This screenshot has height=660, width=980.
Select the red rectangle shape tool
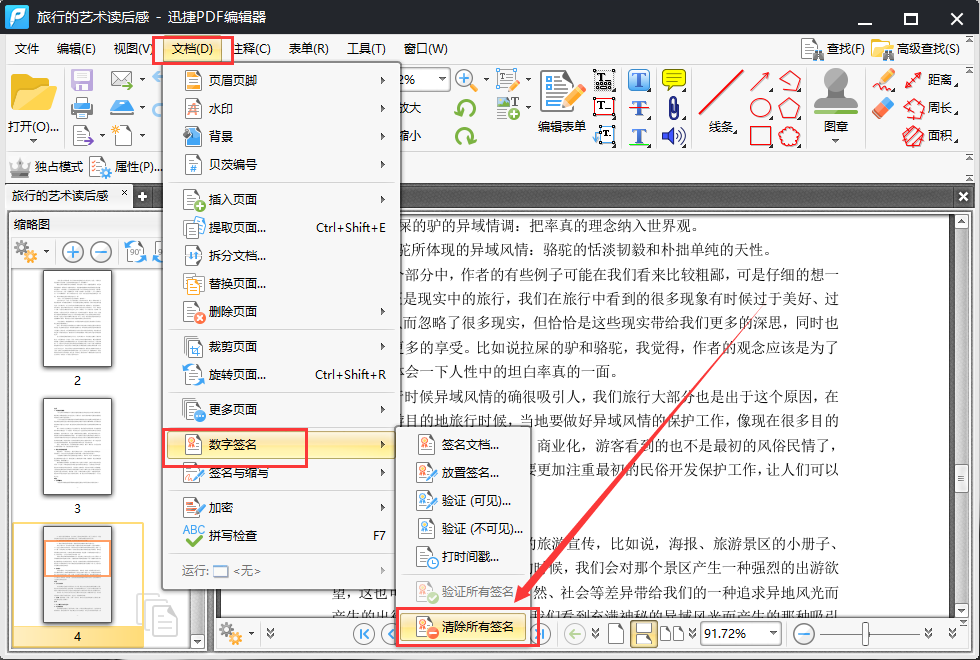[760, 136]
